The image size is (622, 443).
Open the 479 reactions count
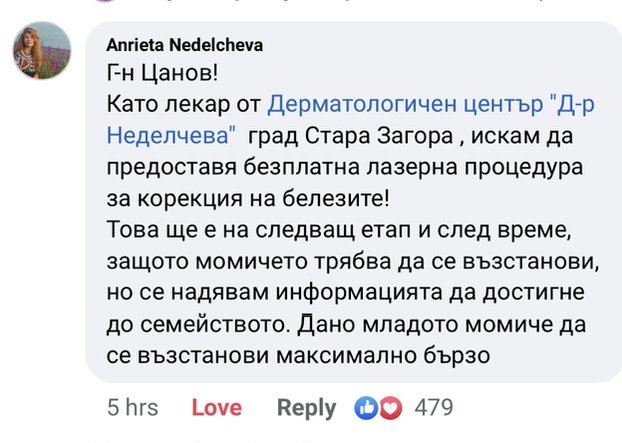tap(433, 408)
